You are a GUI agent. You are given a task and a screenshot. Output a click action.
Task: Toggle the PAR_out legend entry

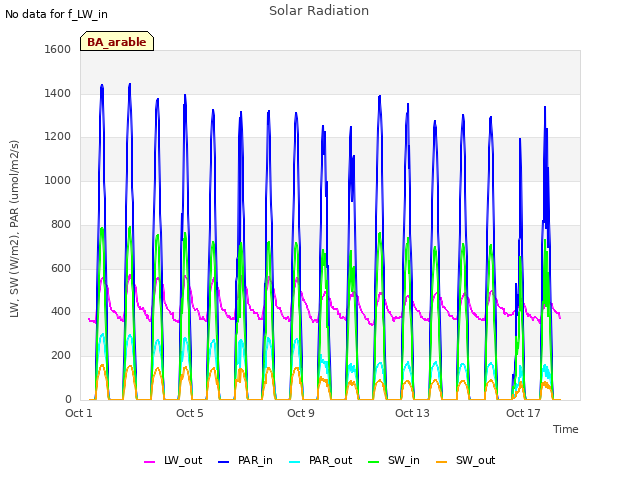pos(320,461)
